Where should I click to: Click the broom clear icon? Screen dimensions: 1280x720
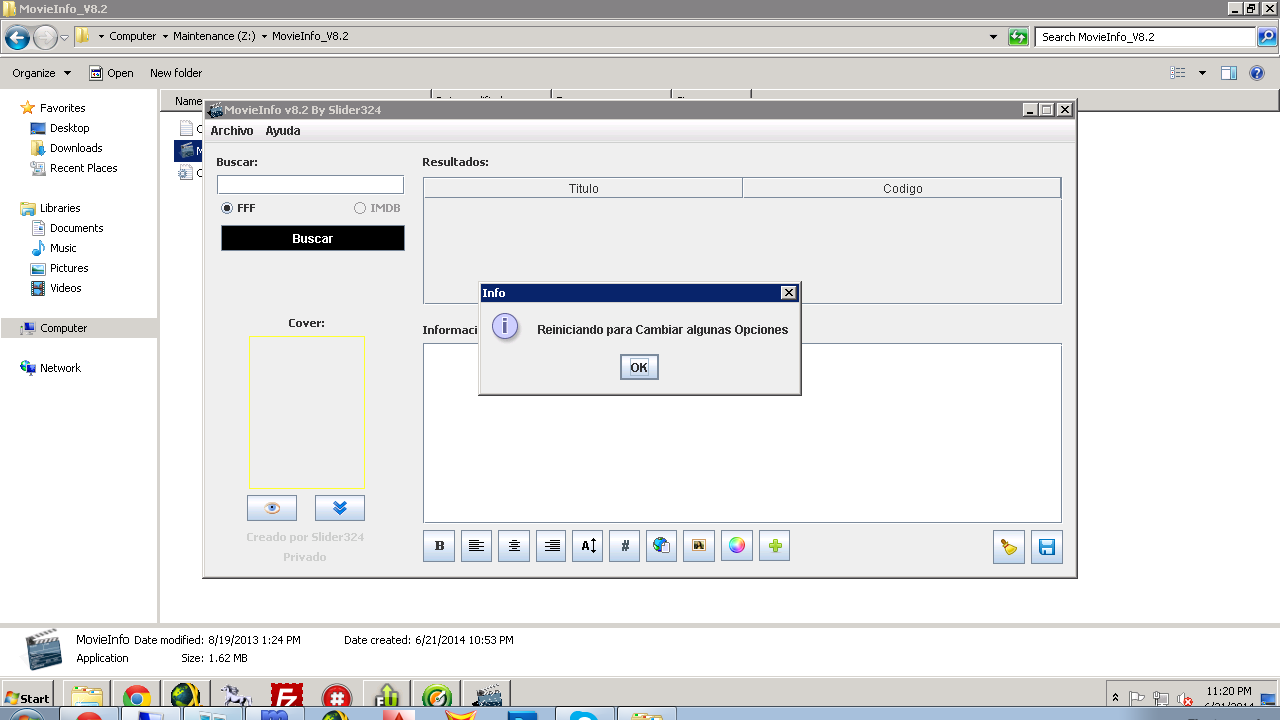(1009, 547)
